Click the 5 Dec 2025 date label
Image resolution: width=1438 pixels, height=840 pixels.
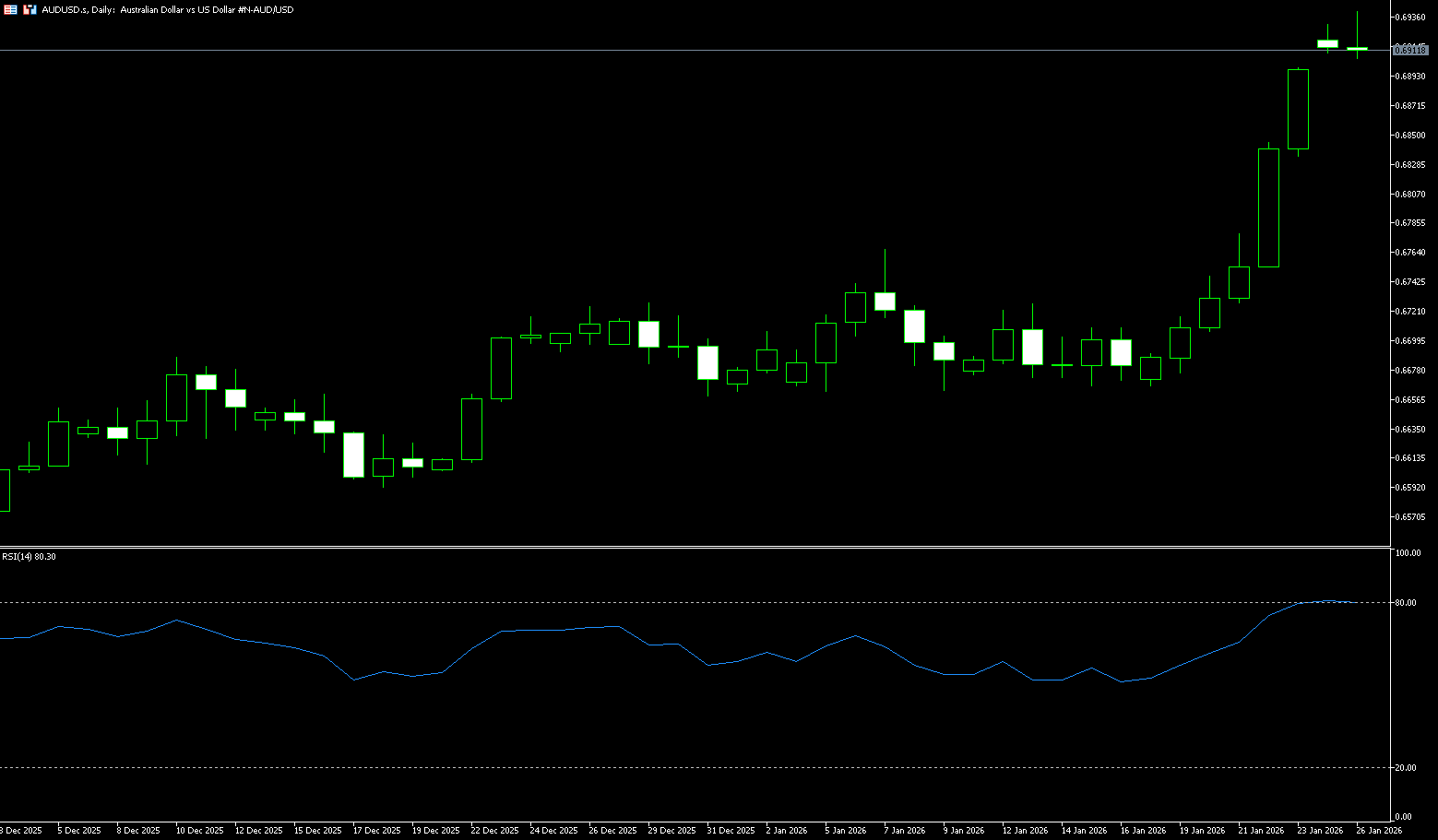pos(78,831)
